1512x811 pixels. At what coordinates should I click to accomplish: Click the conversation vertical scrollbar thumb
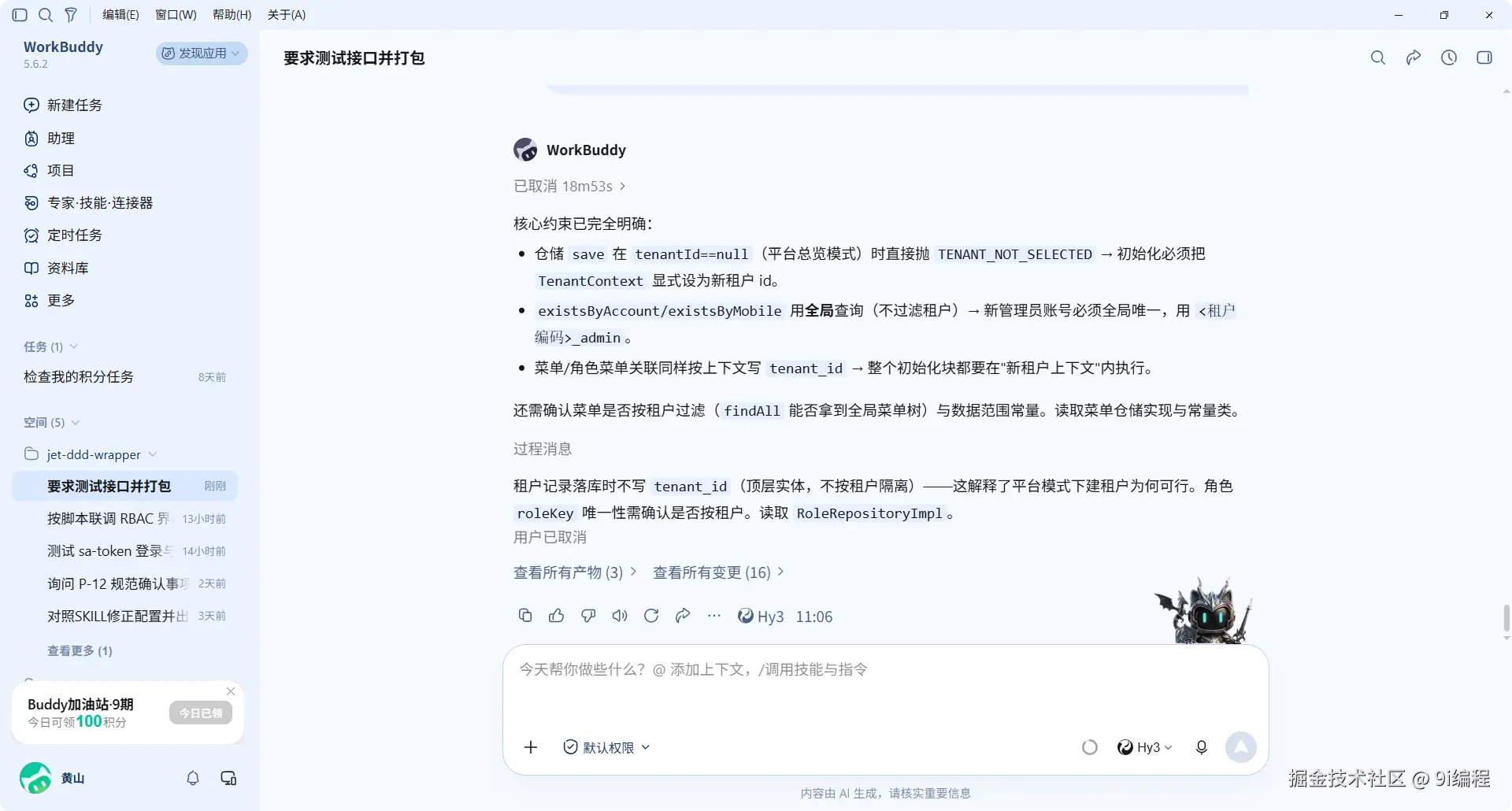click(1506, 618)
